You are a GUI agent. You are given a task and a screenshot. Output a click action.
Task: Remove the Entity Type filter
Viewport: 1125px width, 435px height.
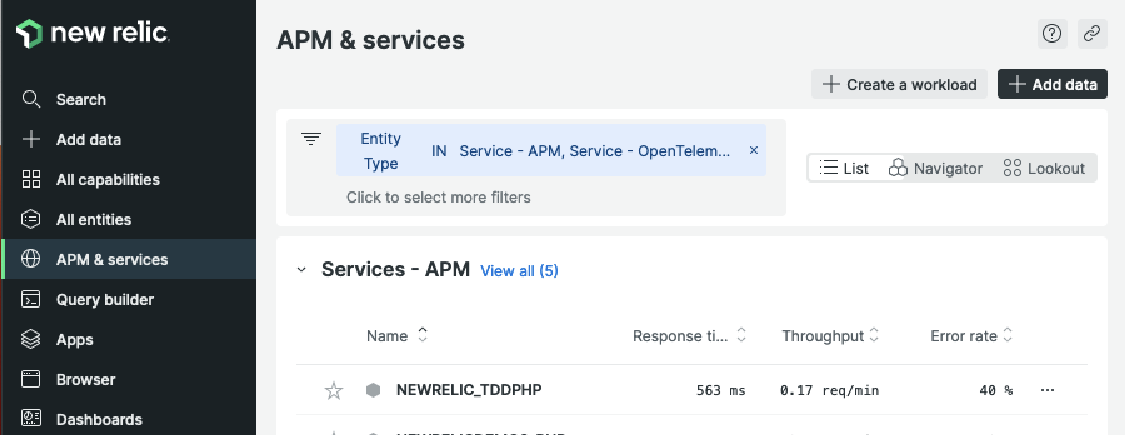(753, 150)
